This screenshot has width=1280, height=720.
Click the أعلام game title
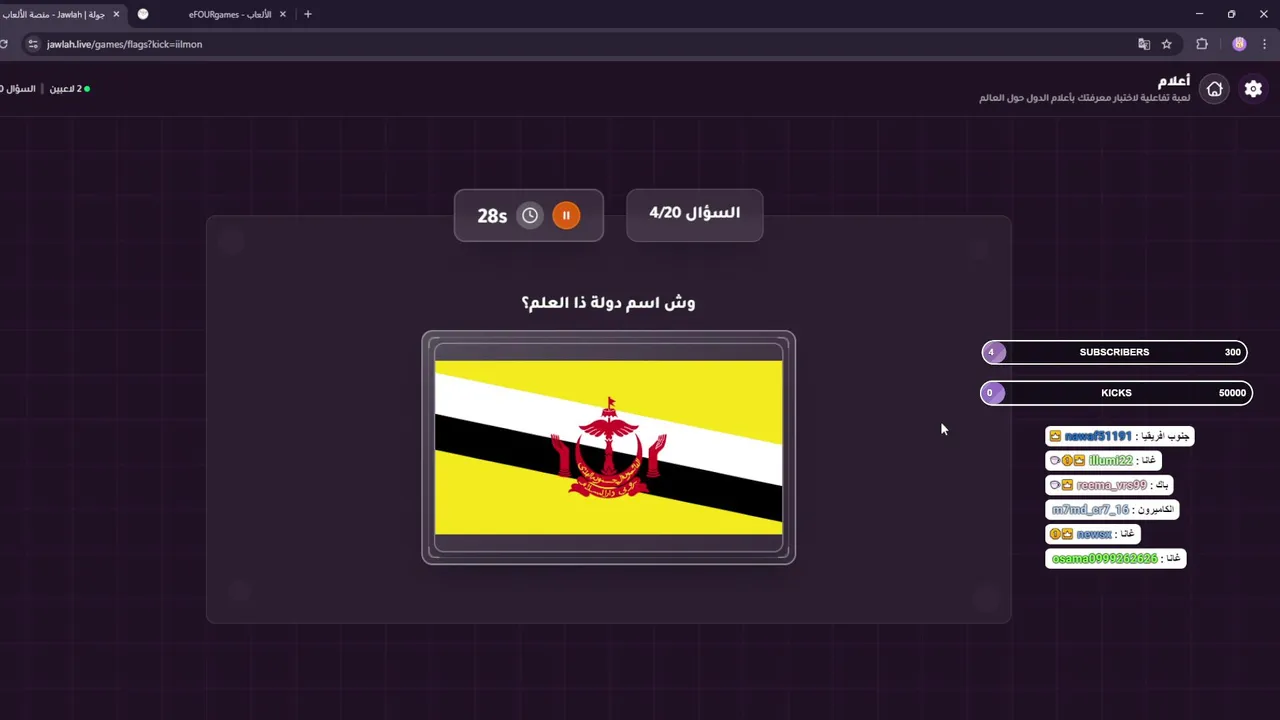1174,81
